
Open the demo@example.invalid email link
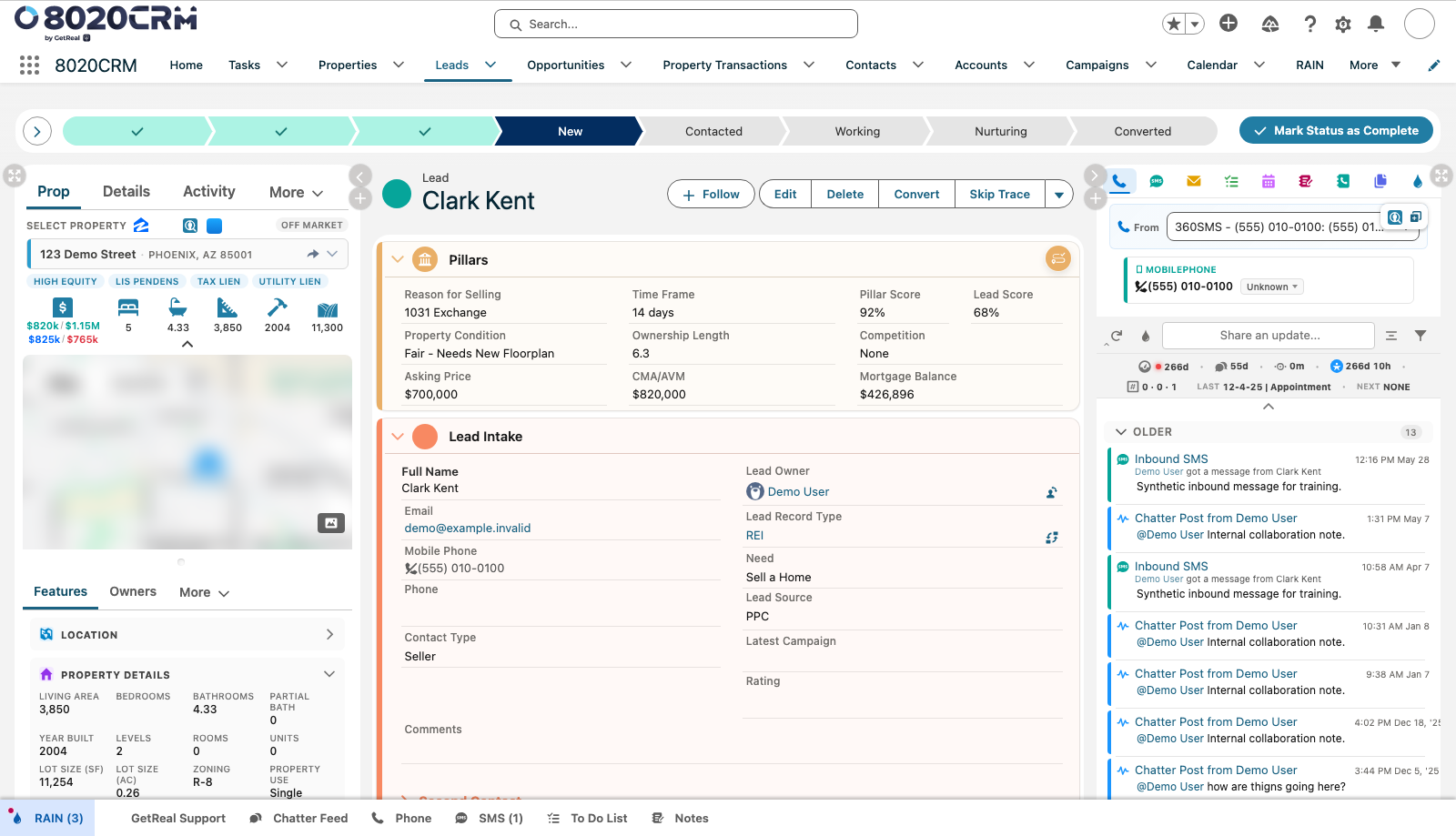click(468, 529)
